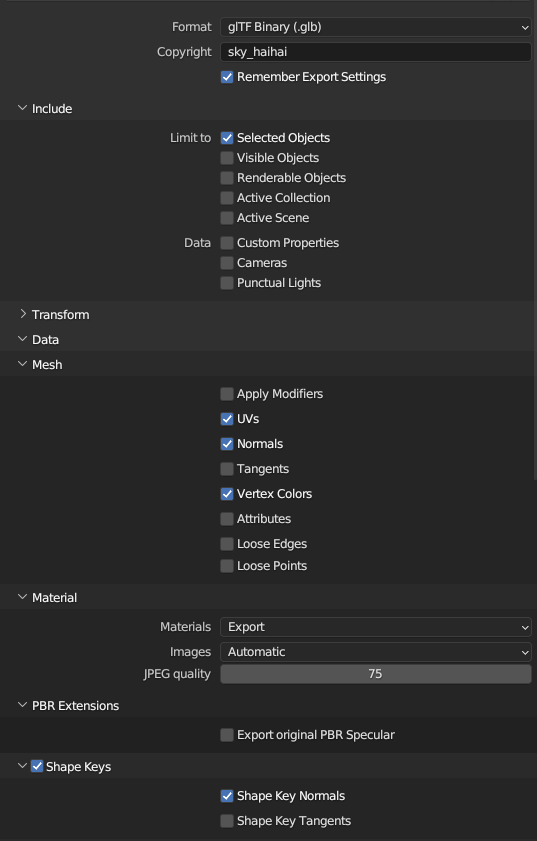Collapse the Data section arrow
Viewport: 537px width, 841px height.
coord(23,339)
